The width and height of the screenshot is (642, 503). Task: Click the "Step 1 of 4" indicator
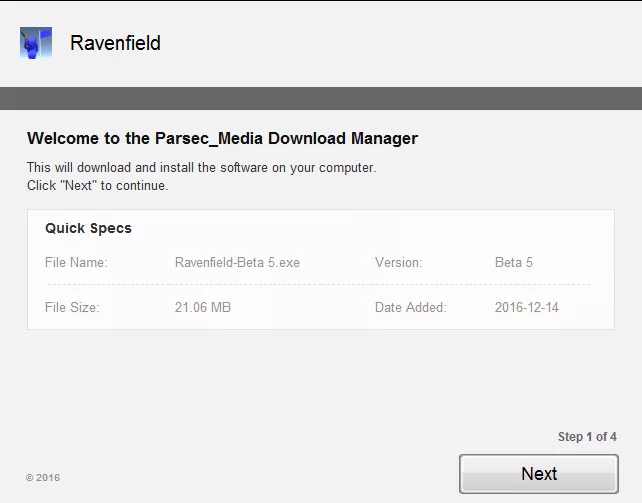pyautogui.click(x=587, y=437)
